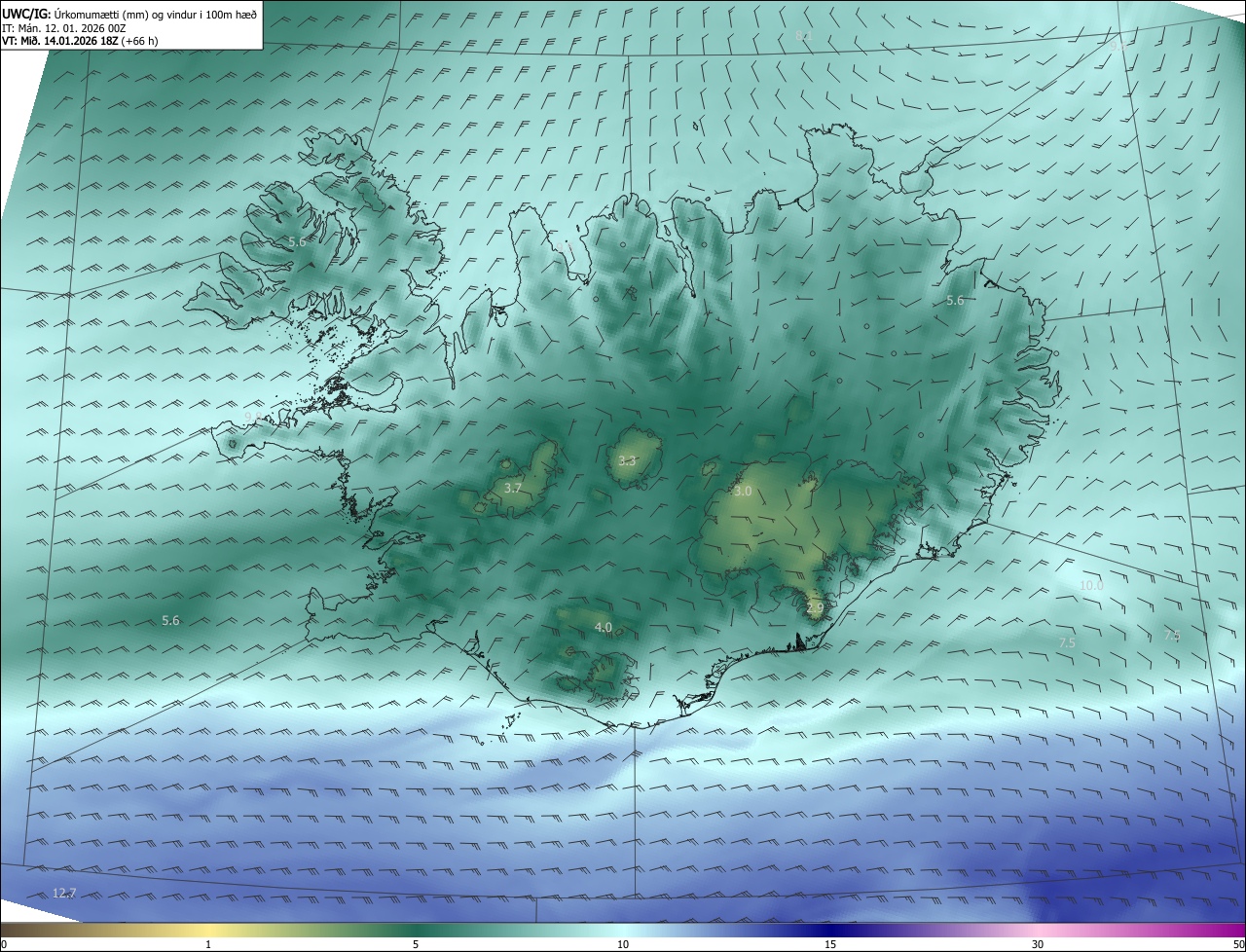Viewport: 1246px width, 952px height.
Task: Click the colorbar tick label '1'
Action: coord(208,944)
